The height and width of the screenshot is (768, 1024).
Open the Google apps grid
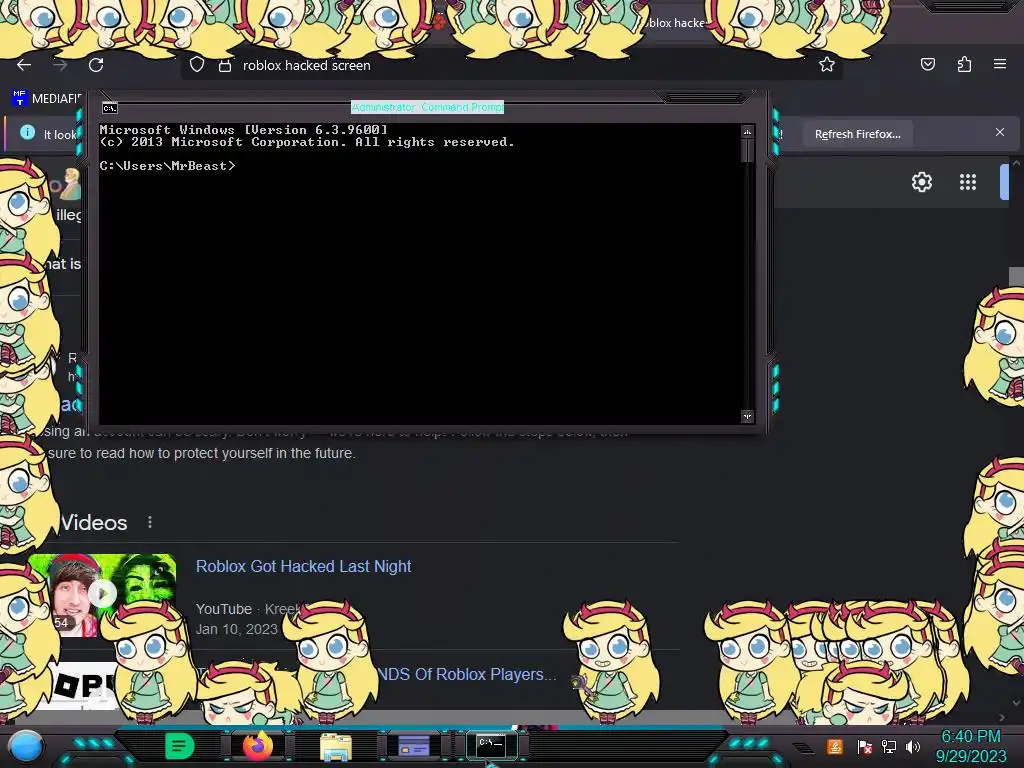(968, 182)
